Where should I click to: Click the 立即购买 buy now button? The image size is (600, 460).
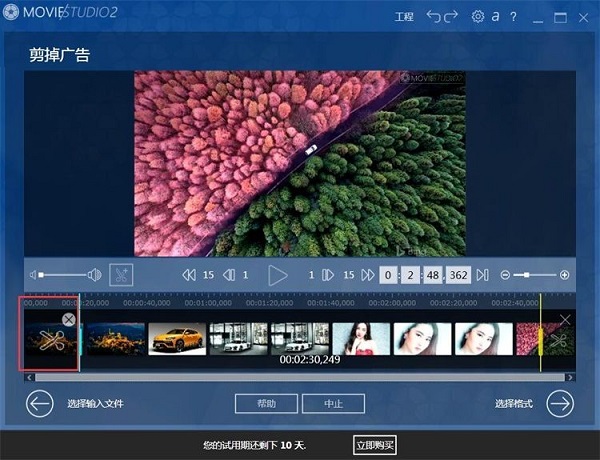(x=375, y=445)
